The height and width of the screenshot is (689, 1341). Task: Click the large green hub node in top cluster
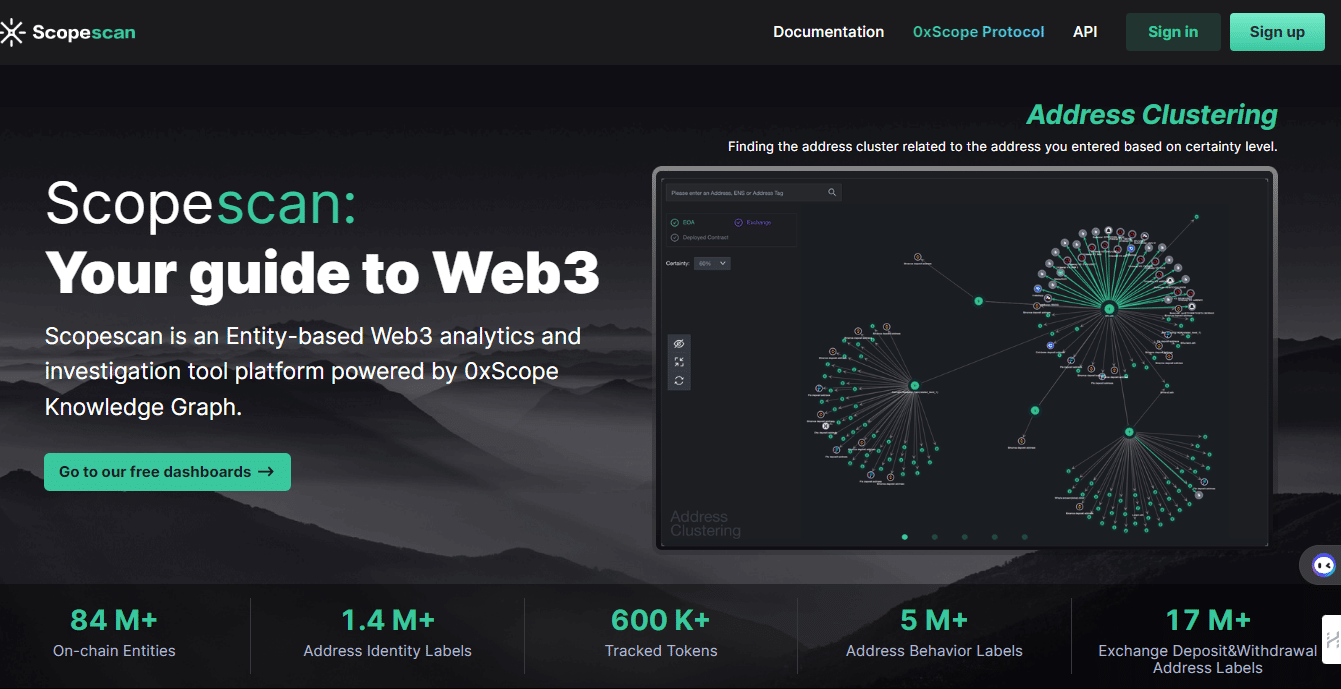[x=1108, y=309]
